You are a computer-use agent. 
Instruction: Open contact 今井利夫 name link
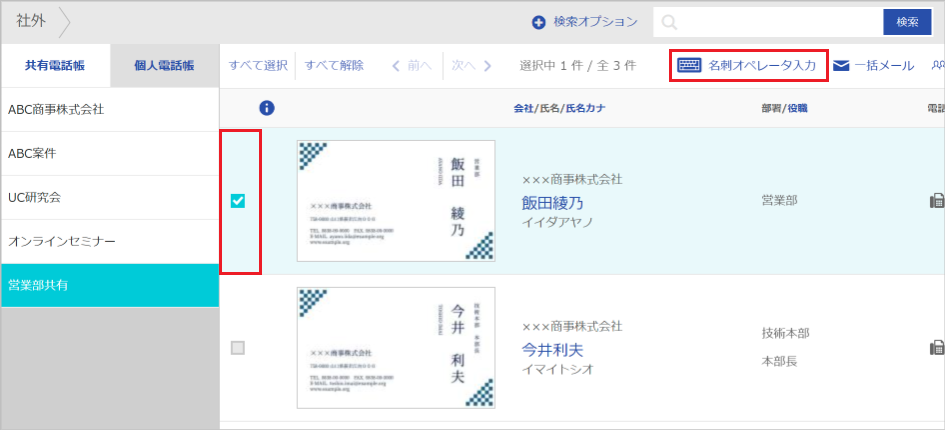552,350
